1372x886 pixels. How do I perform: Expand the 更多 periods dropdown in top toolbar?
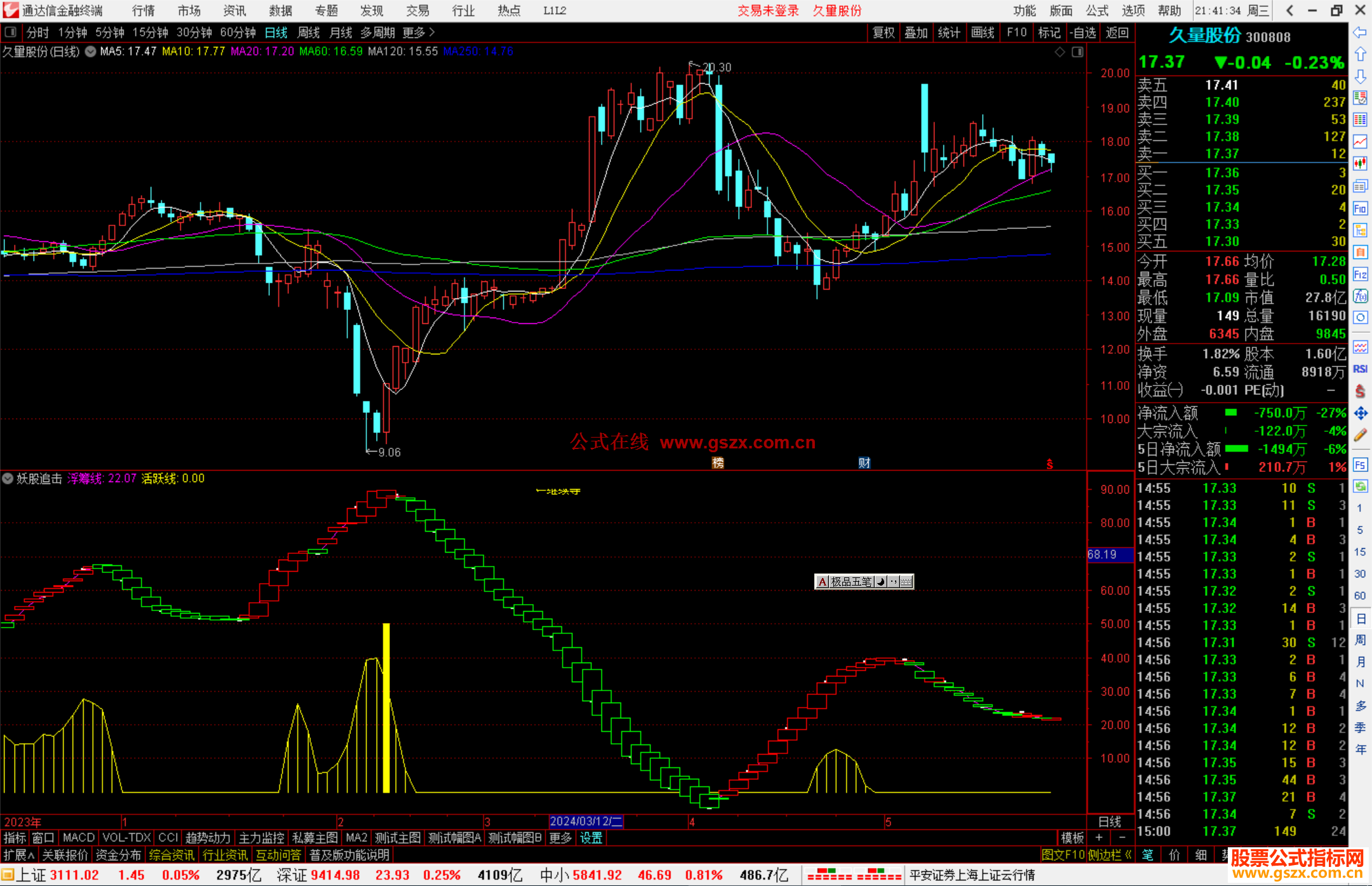click(418, 32)
